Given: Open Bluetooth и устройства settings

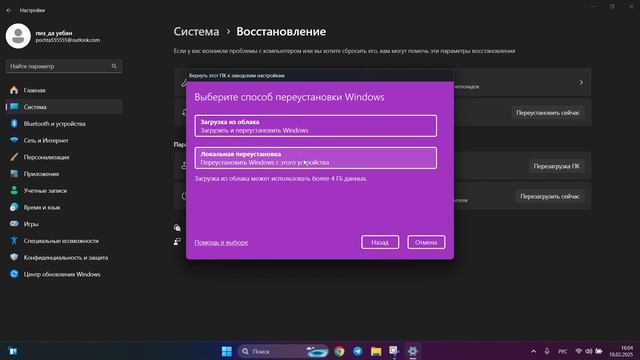Looking at the screenshot, I should point(64,124).
